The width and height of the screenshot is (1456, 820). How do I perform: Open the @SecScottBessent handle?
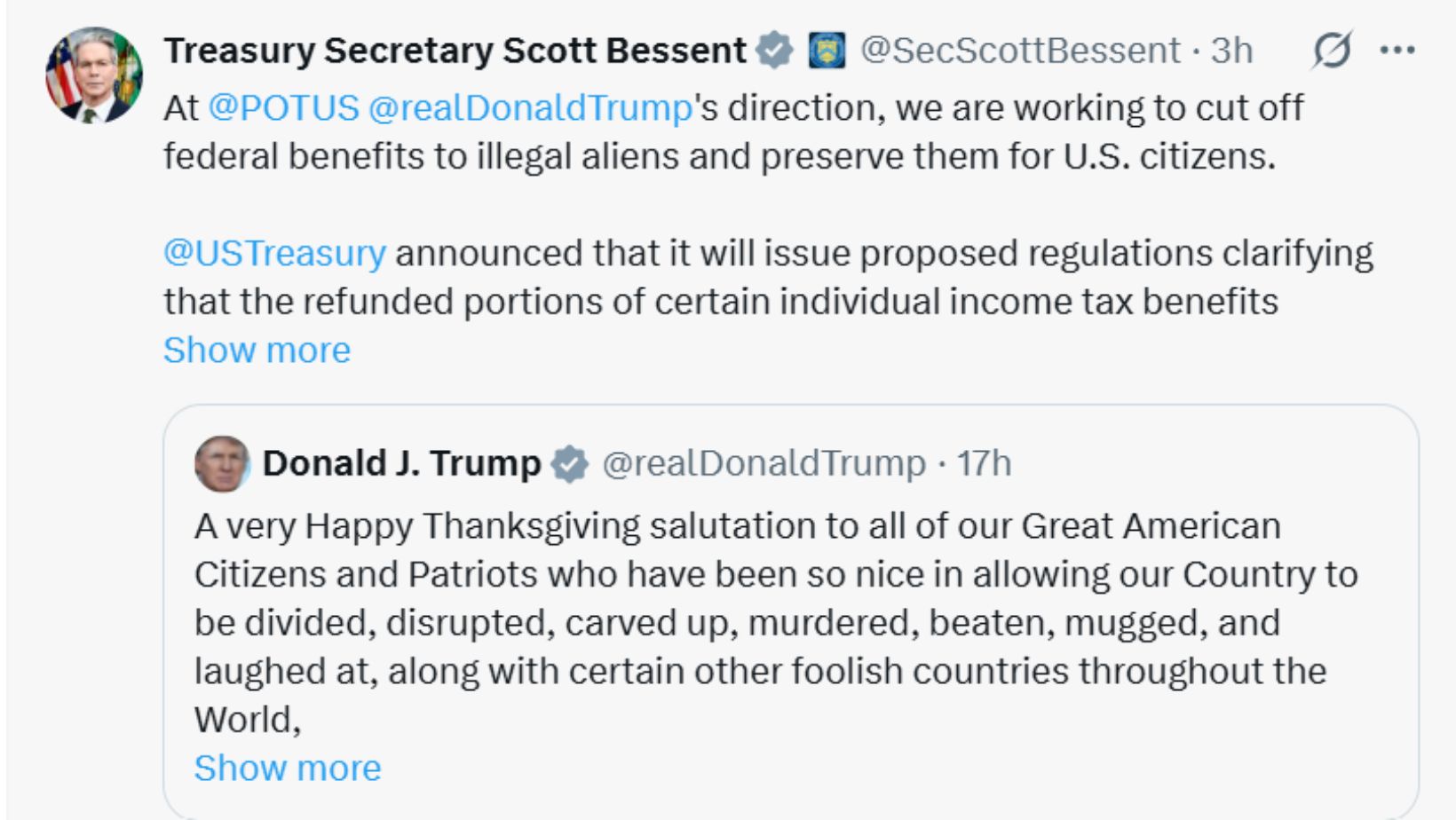click(x=1020, y=51)
